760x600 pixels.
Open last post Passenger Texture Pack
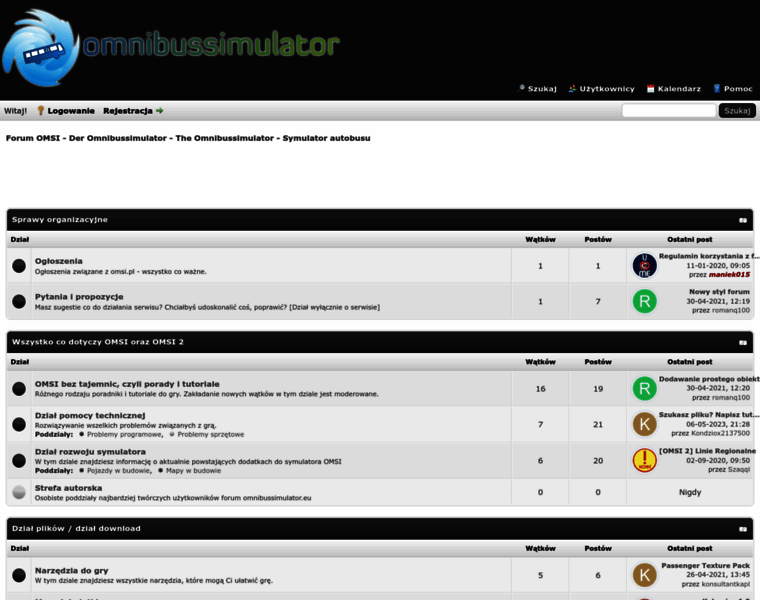(706, 566)
